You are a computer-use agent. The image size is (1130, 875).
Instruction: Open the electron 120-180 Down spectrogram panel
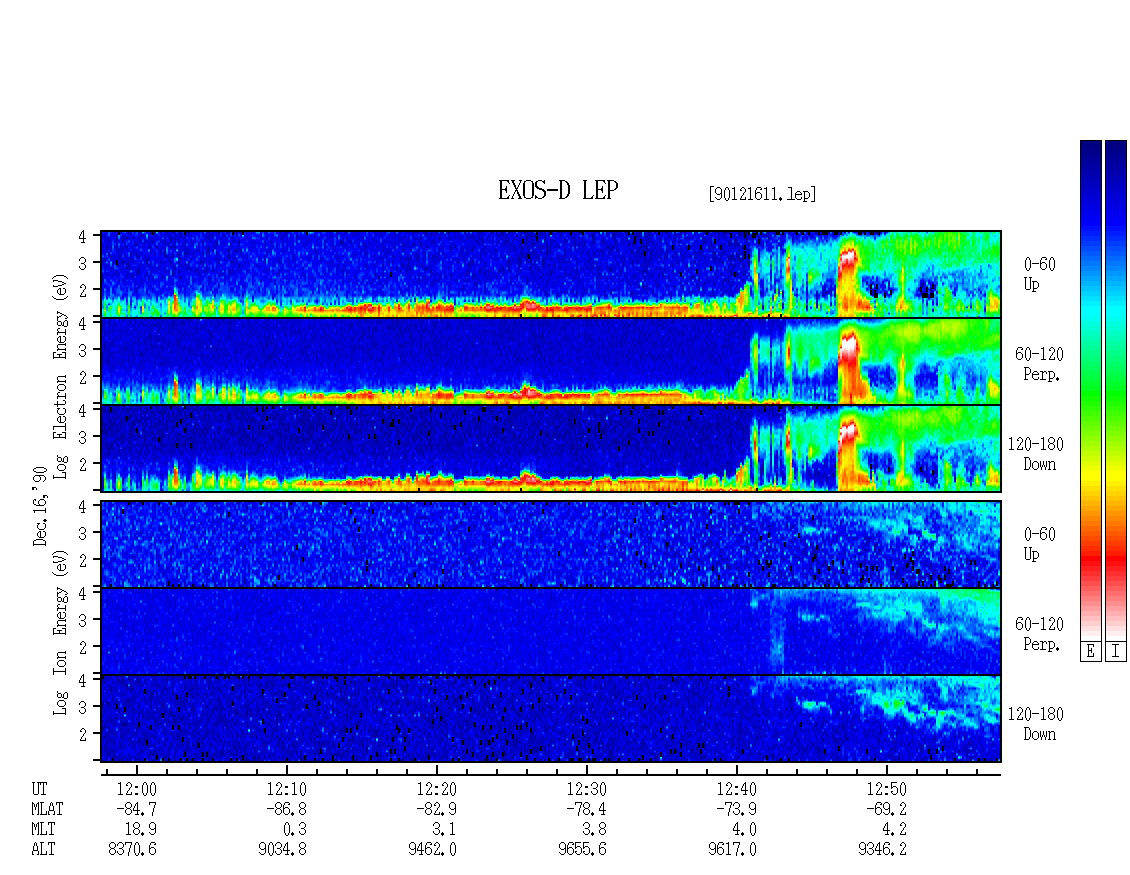(551, 448)
